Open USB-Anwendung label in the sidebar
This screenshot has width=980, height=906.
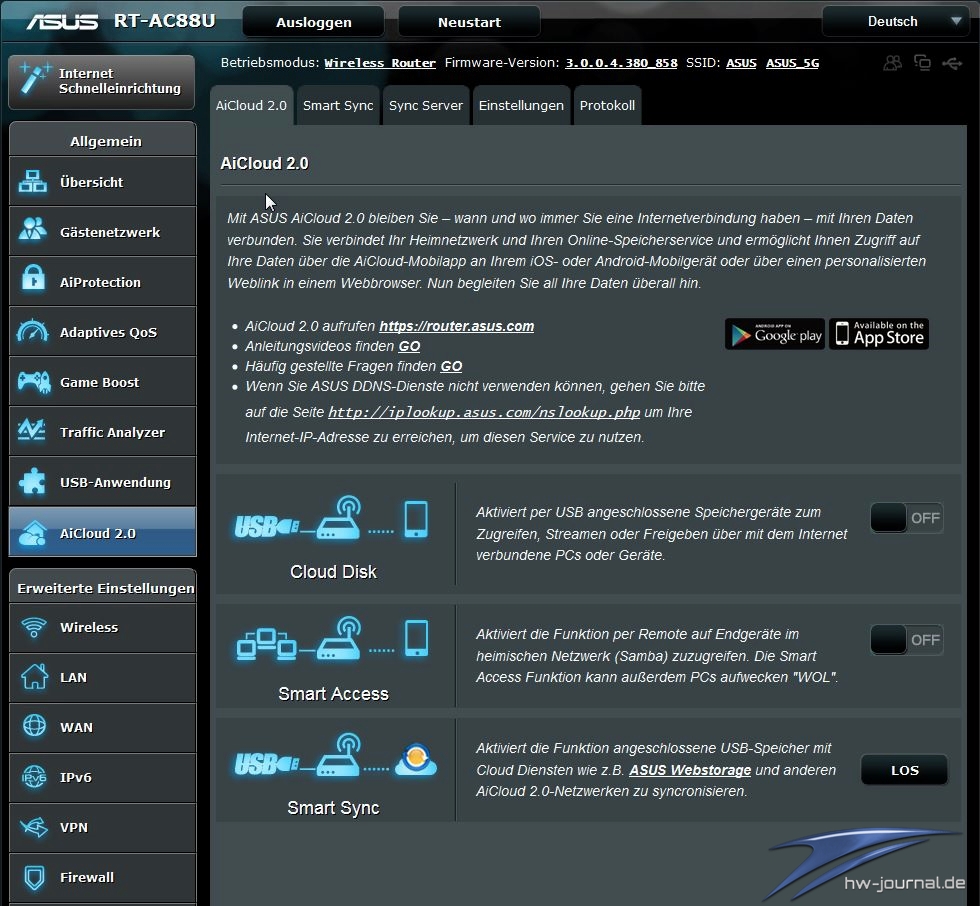[x=115, y=482]
